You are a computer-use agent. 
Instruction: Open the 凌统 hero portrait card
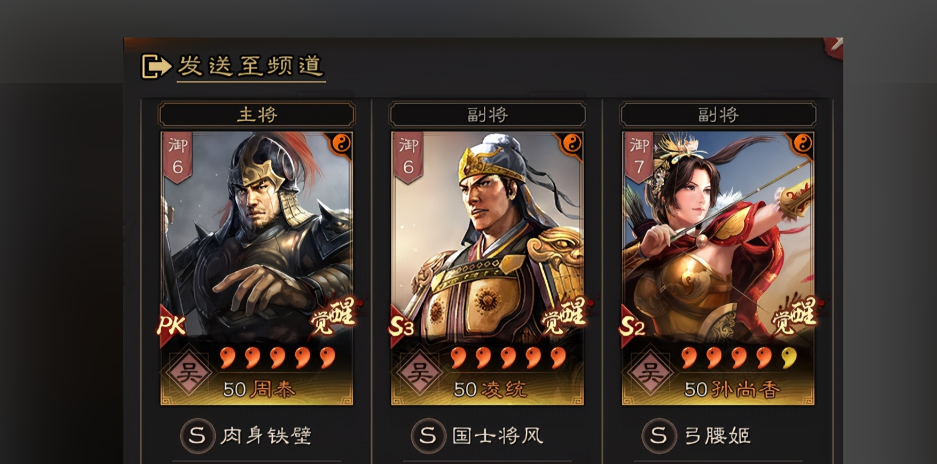pyautogui.click(x=487, y=268)
